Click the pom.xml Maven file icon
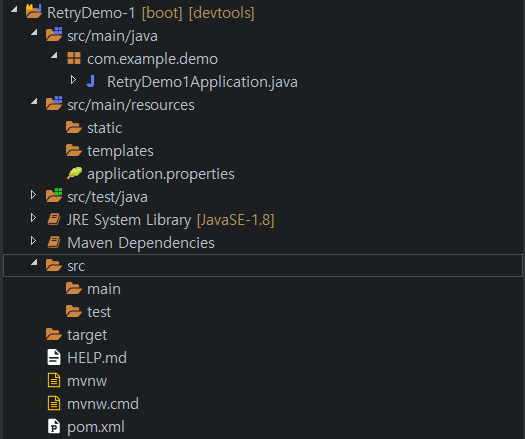 (x=54, y=426)
